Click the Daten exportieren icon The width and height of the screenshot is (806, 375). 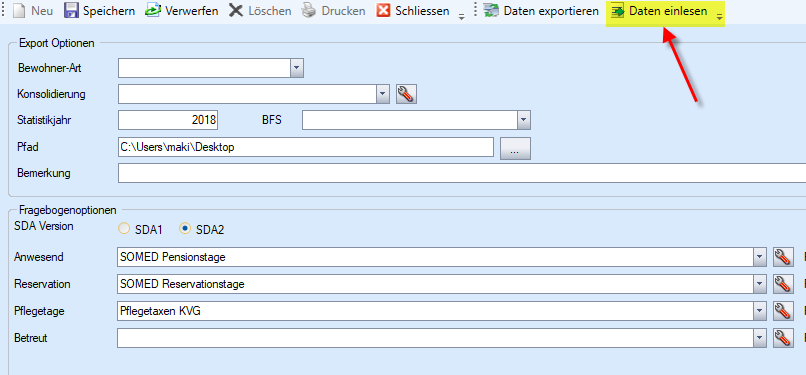pyautogui.click(x=492, y=11)
